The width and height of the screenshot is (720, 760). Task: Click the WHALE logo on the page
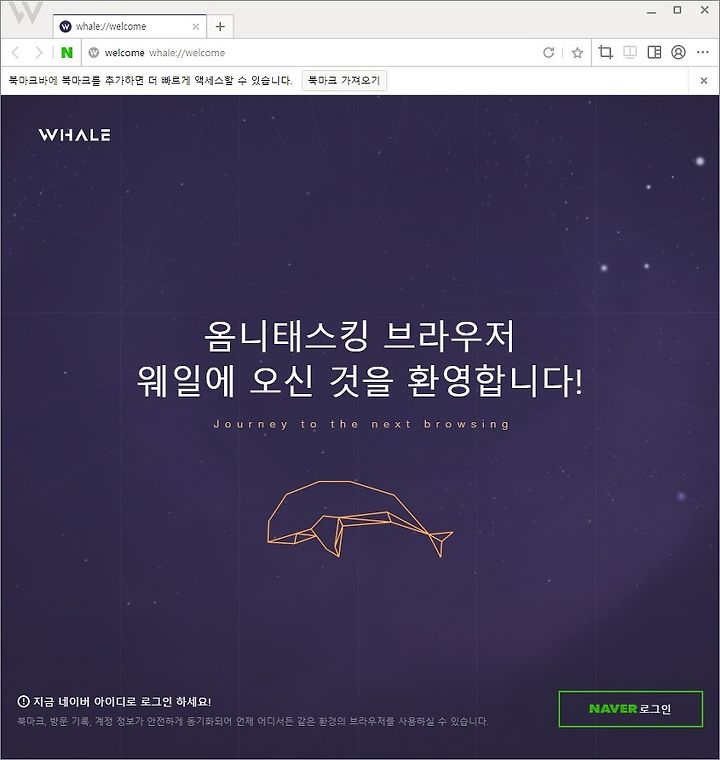(75, 135)
